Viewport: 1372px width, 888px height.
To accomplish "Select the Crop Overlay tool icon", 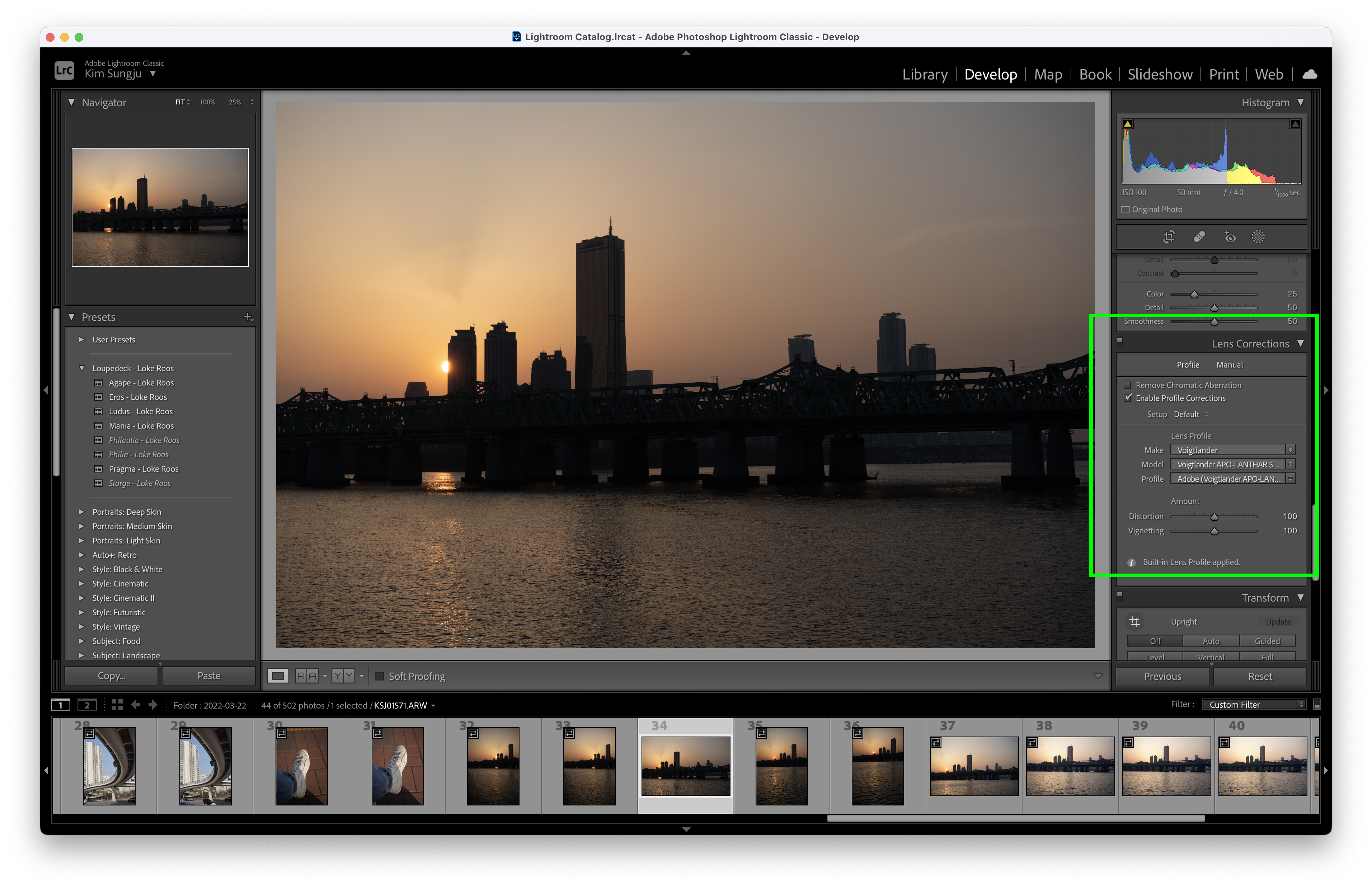I will click(x=1169, y=237).
